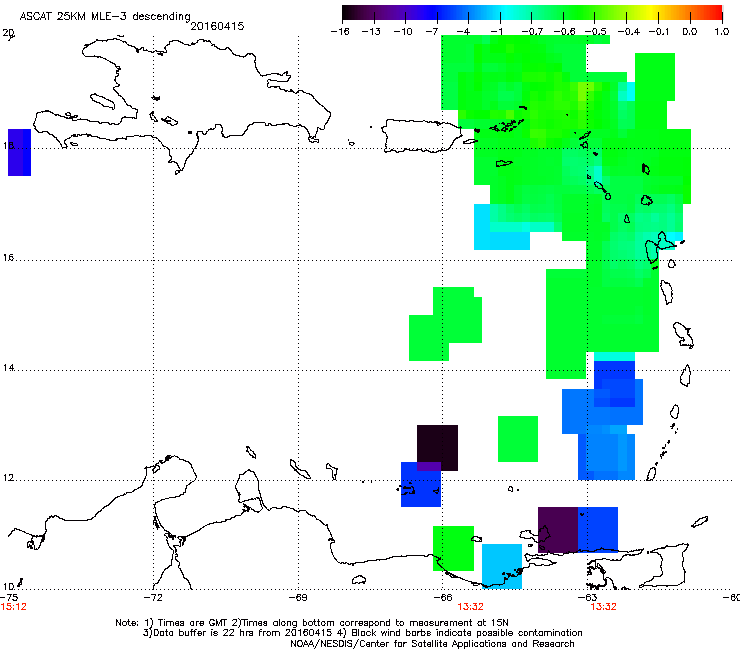
Task: Click the color bar label -13
Action: point(371,32)
